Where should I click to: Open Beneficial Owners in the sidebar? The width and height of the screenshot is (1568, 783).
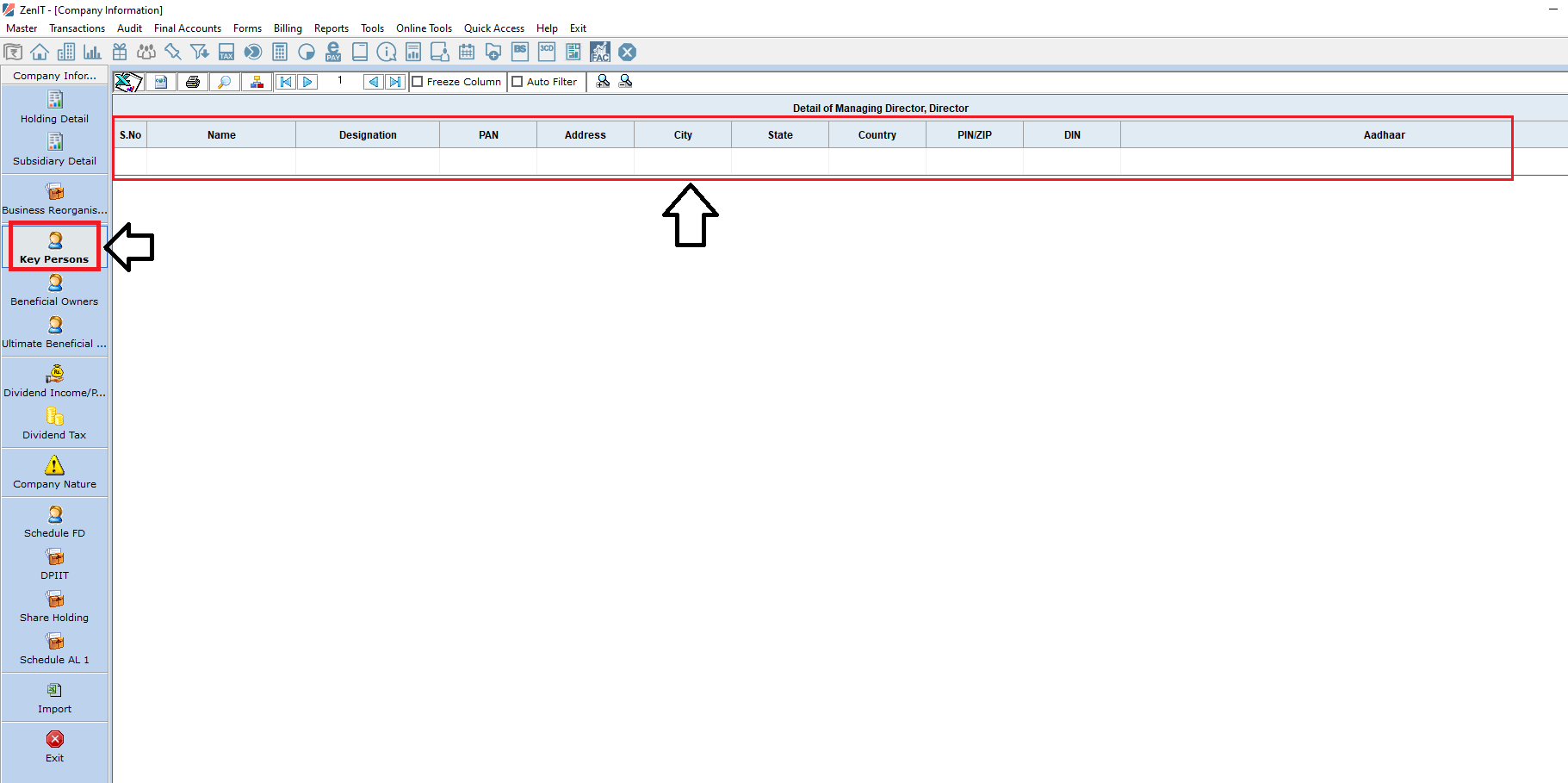click(54, 290)
